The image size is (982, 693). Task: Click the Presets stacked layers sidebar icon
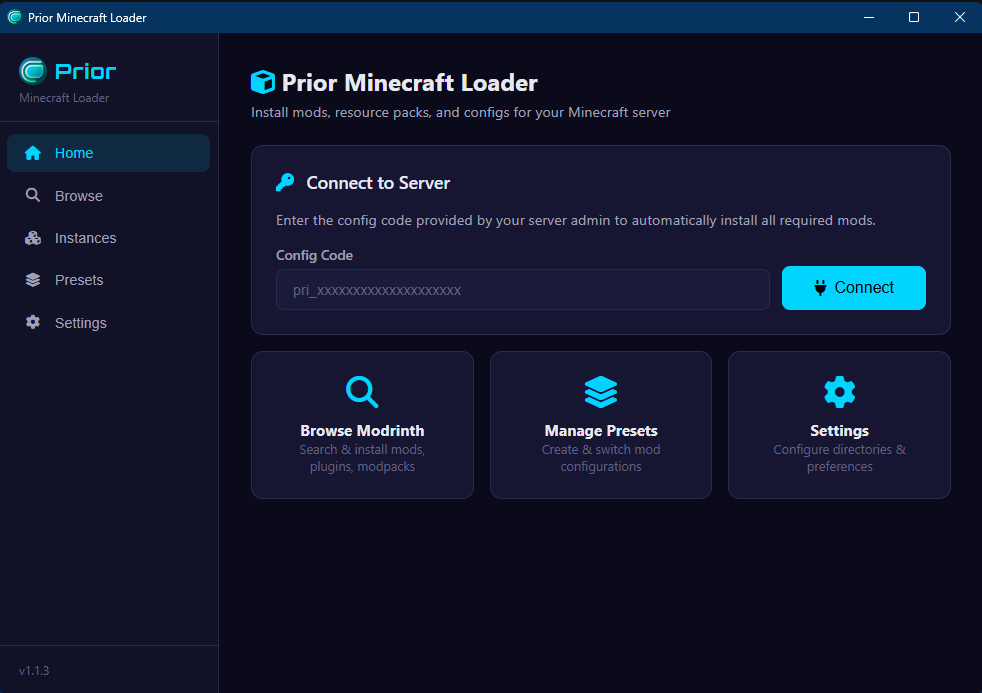(x=33, y=280)
